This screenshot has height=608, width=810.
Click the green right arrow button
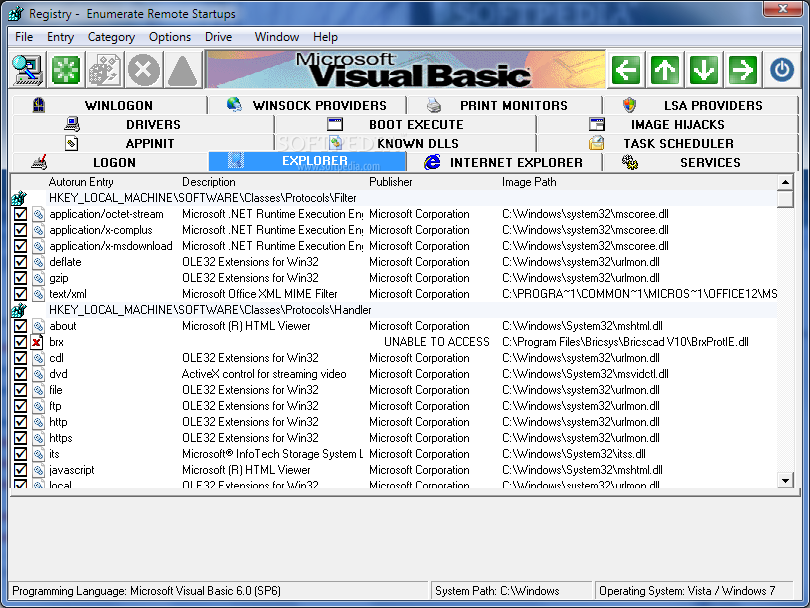[742, 70]
